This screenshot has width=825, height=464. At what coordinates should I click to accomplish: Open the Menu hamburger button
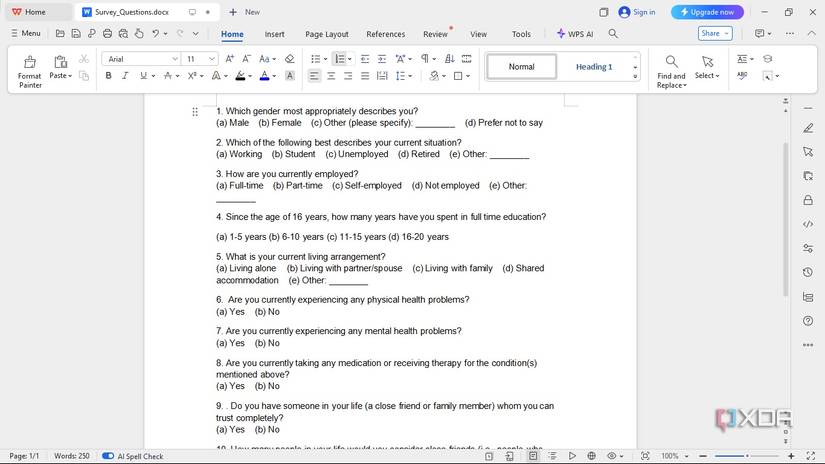coord(26,33)
